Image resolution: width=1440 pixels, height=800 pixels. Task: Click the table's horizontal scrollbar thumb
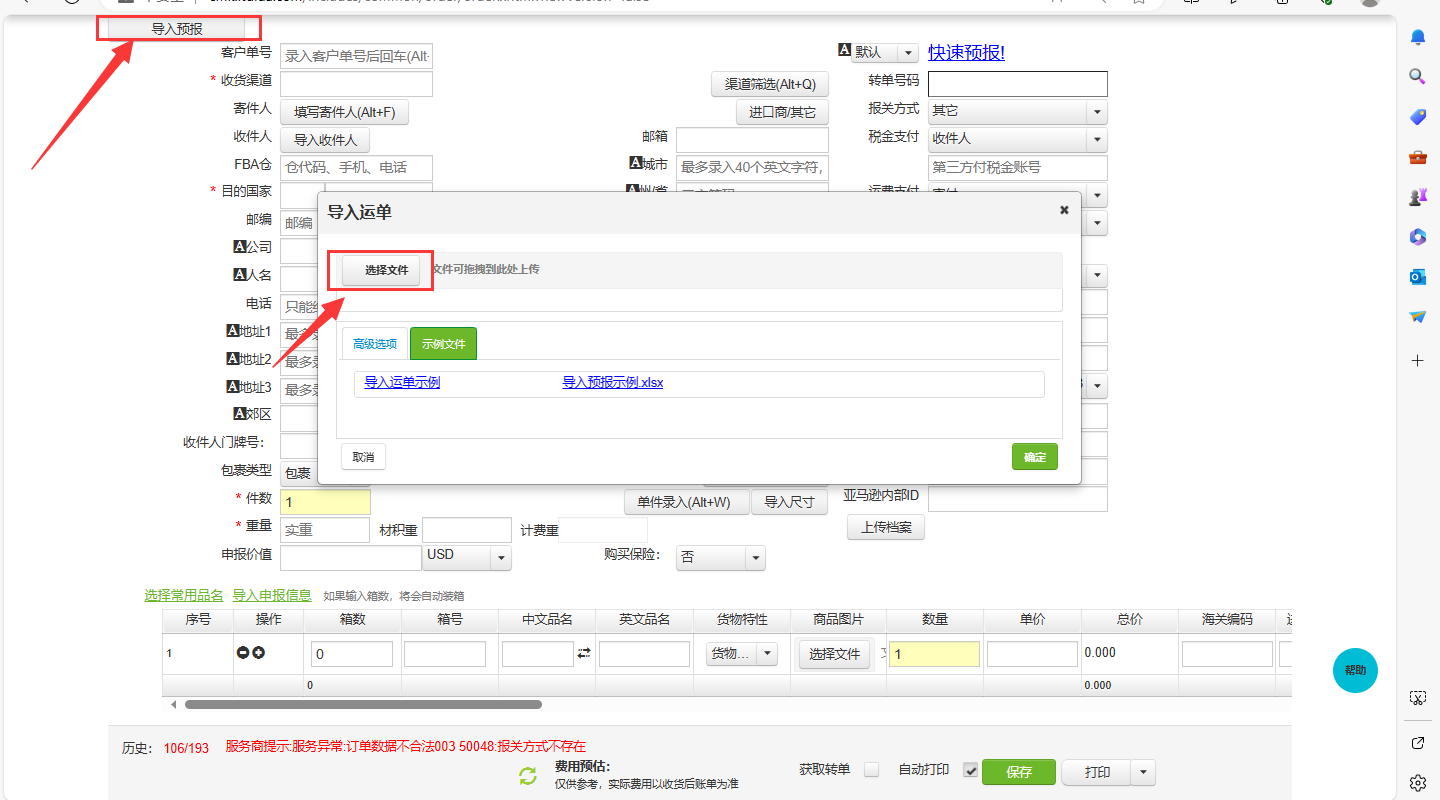[x=363, y=705]
